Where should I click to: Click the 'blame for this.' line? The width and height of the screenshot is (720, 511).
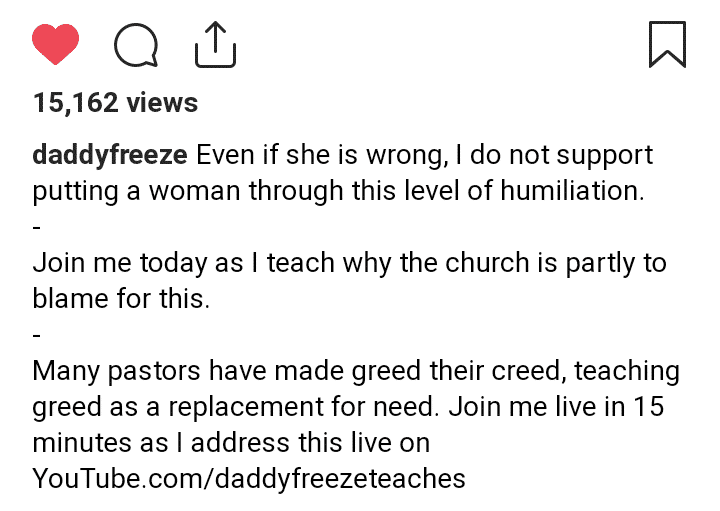(x=121, y=299)
